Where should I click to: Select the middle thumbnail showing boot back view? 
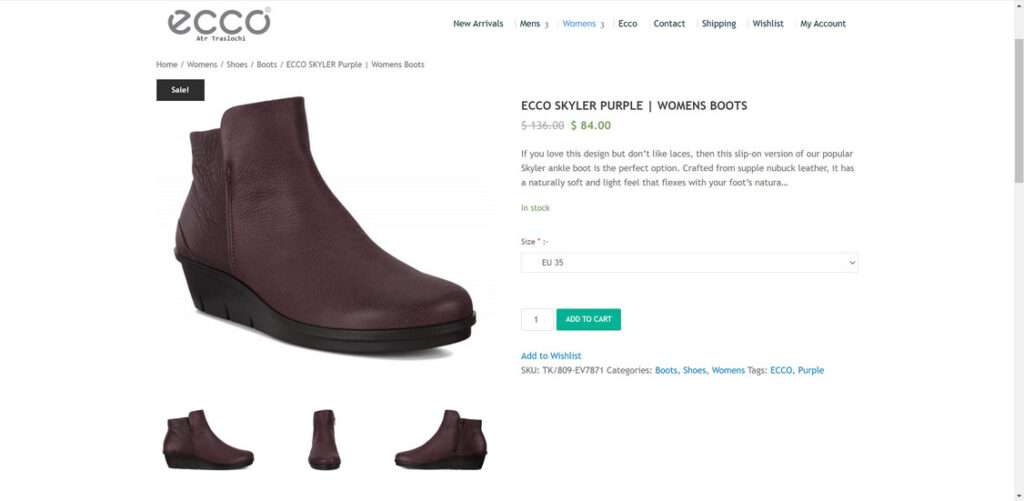point(324,439)
